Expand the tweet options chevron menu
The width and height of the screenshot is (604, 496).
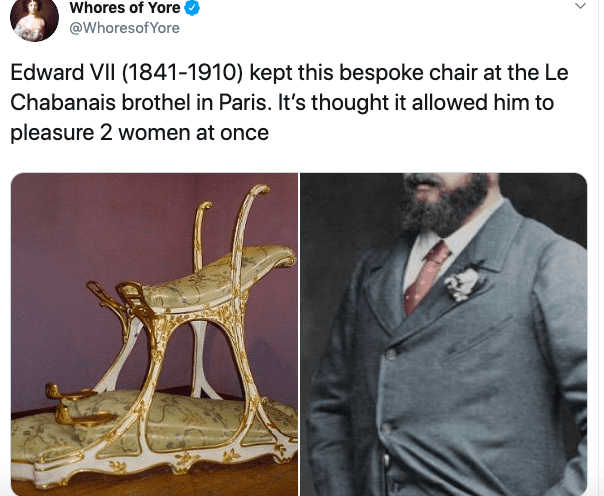coord(580,6)
